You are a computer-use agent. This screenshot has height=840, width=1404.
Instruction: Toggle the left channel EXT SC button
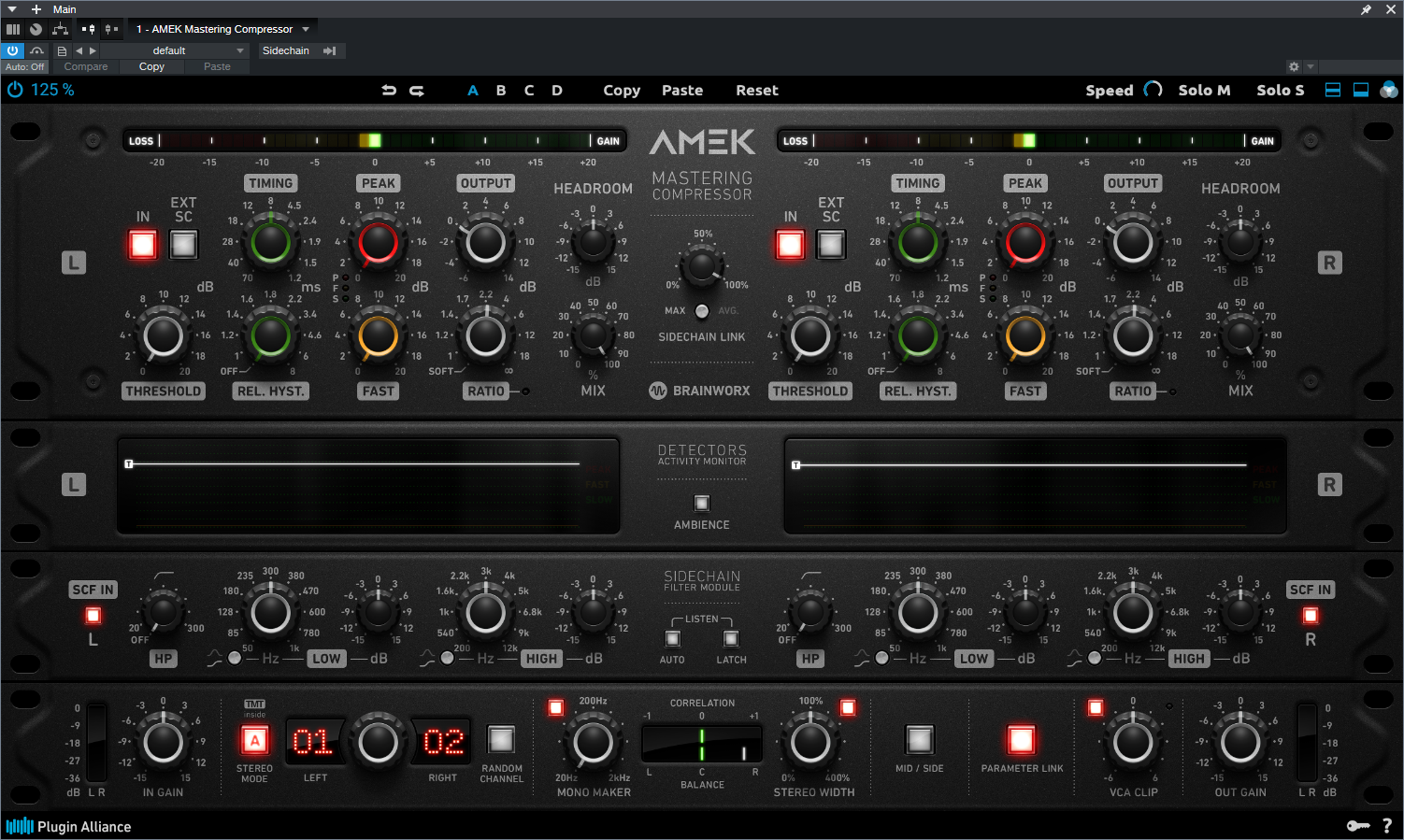tap(183, 245)
